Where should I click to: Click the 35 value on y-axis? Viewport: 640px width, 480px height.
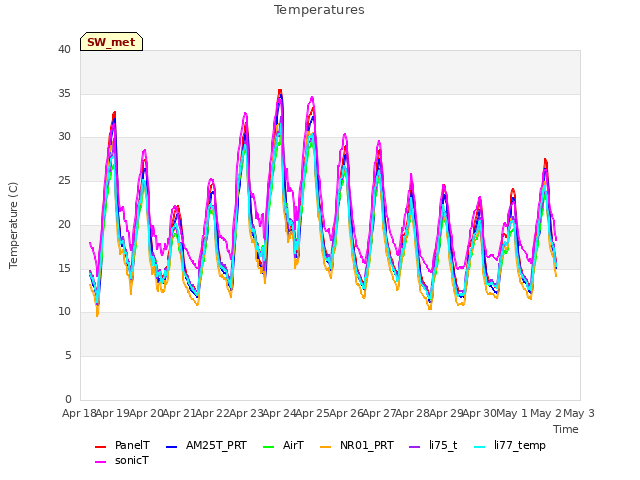[64, 93]
